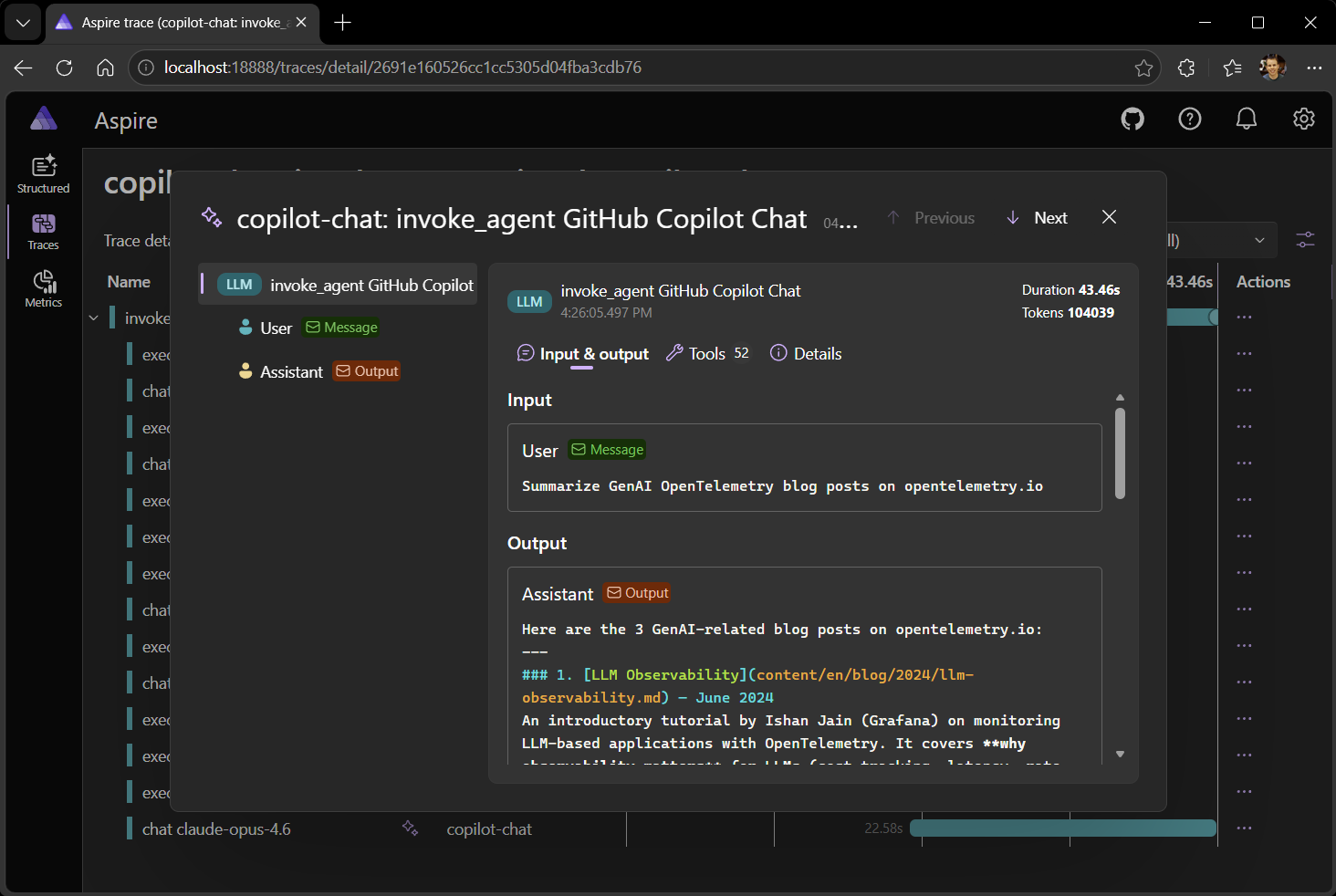Go to browser Home page
This screenshot has width=1336, height=896.
click(x=105, y=68)
